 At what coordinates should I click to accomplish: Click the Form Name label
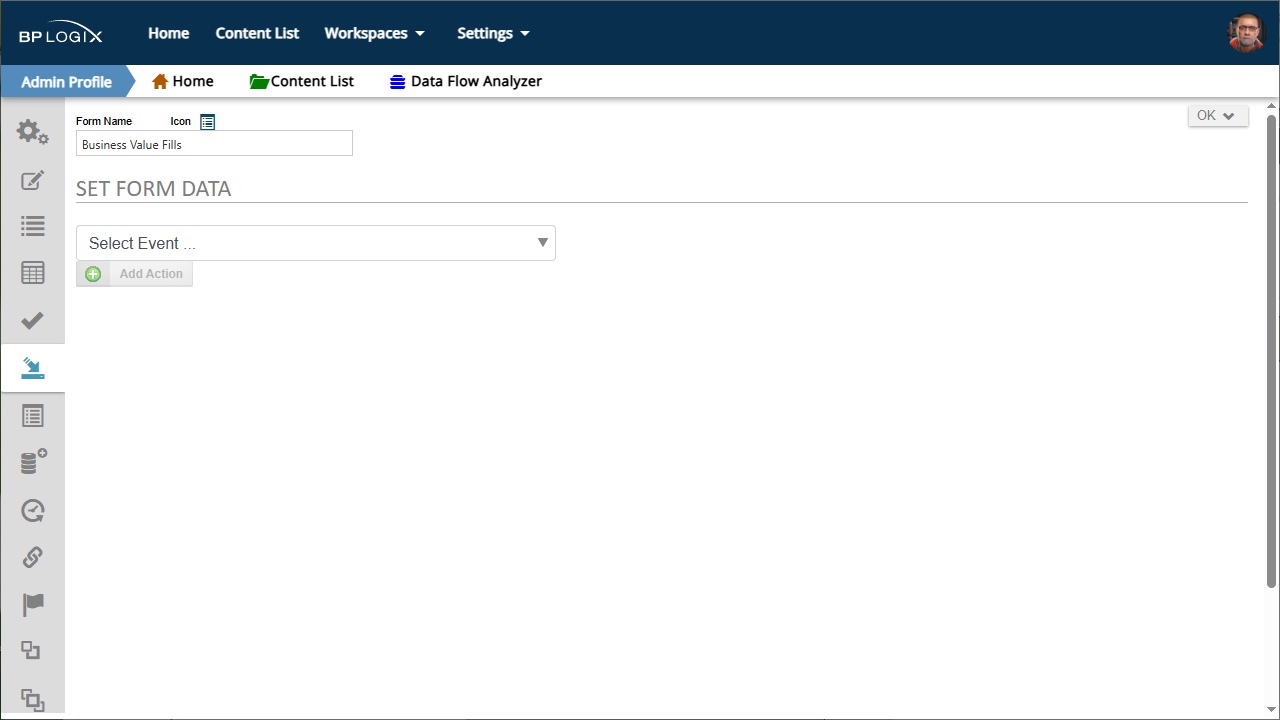click(104, 121)
